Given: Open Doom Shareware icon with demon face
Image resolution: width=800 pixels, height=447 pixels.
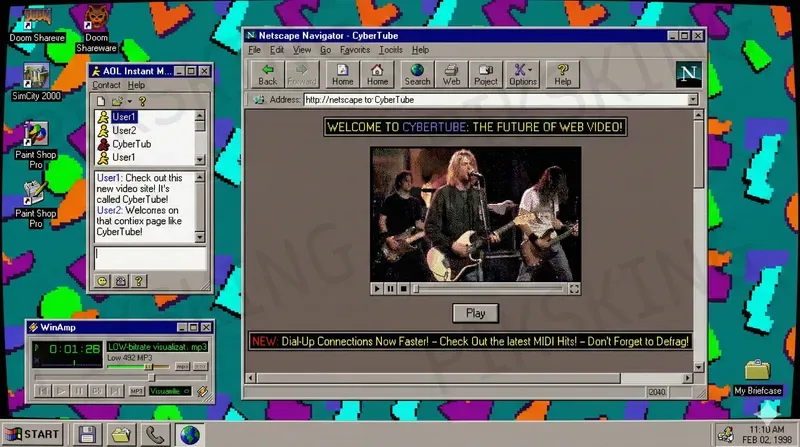Looking at the screenshot, I should point(96,30).
